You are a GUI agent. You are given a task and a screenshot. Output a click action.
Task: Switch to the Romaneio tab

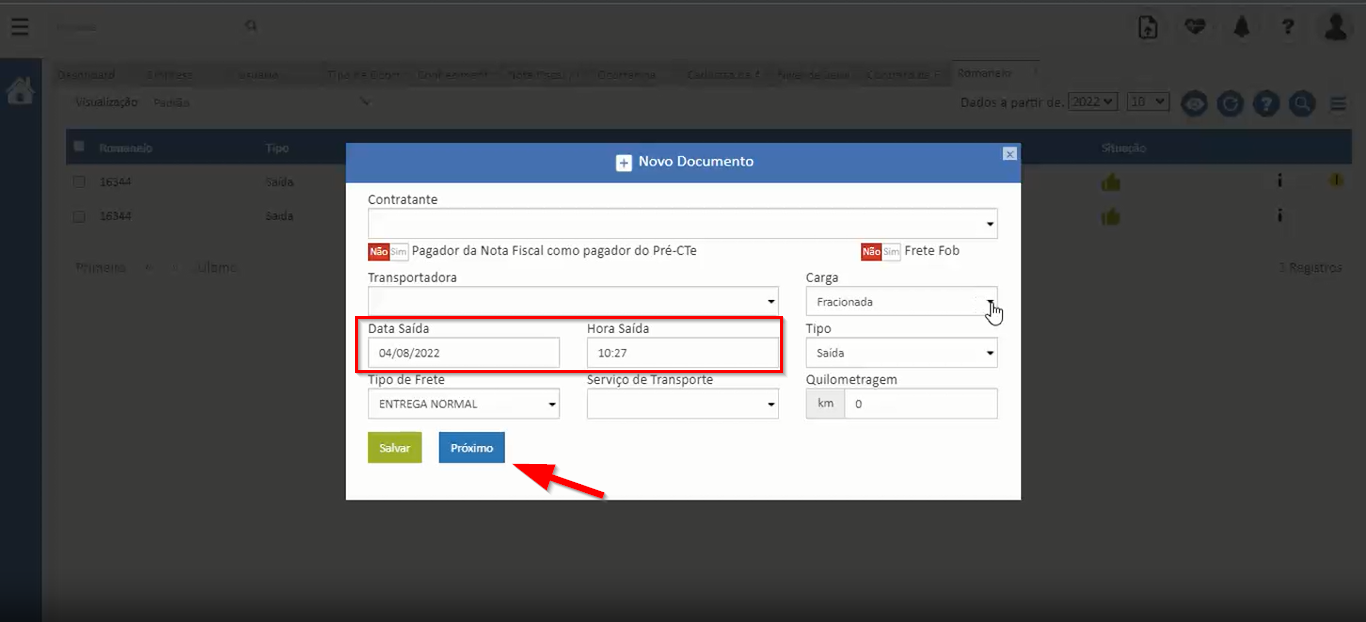pos(984,74)
